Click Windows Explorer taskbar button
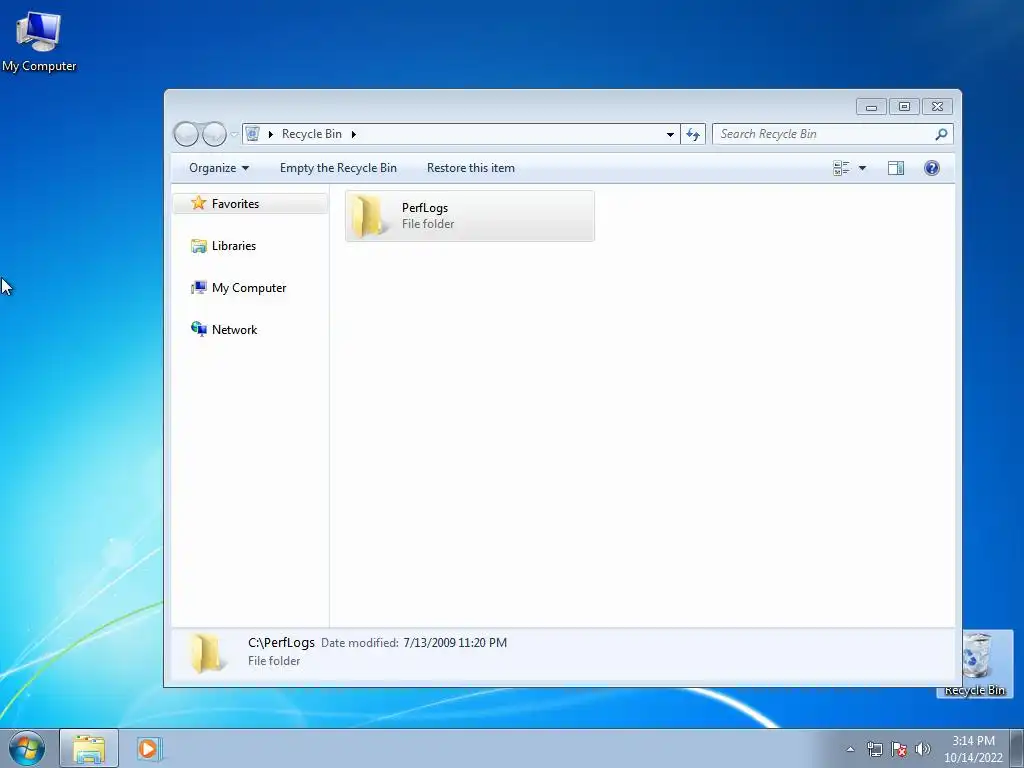Image resolution: width=1024 pixels, height=768 pixels. tap(89, 748)
